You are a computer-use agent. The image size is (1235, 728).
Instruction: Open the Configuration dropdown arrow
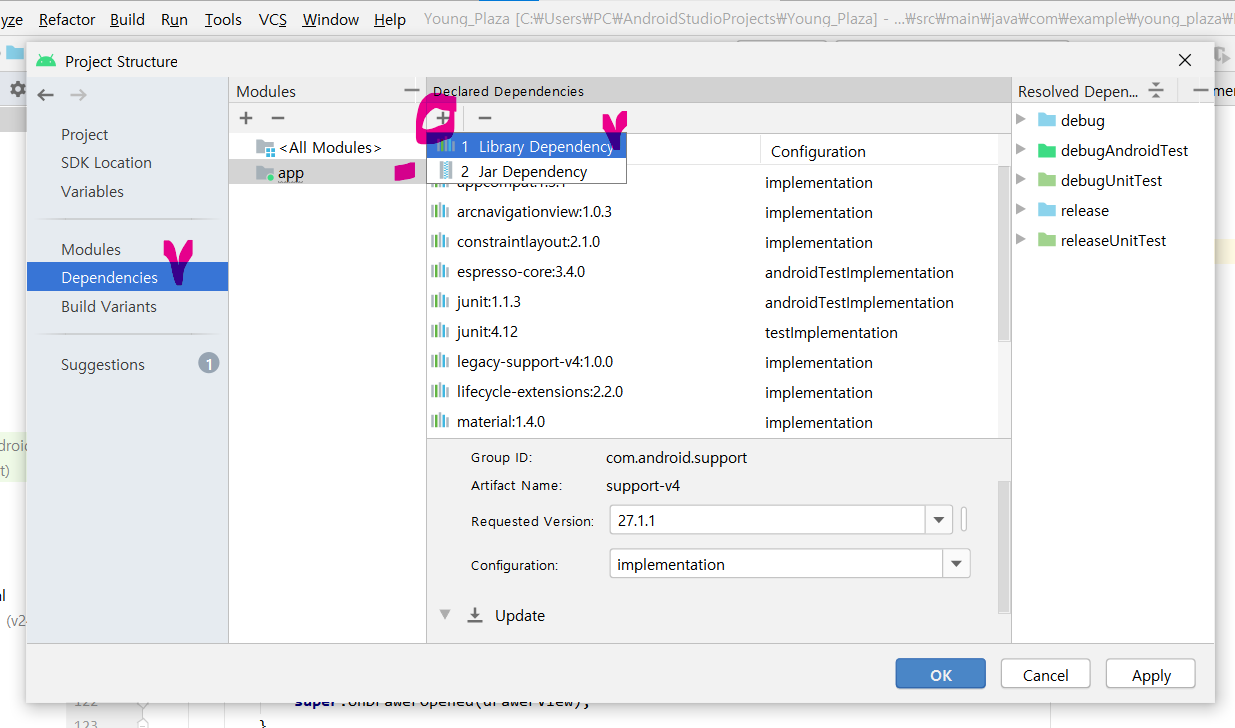(x=957, y=564)
